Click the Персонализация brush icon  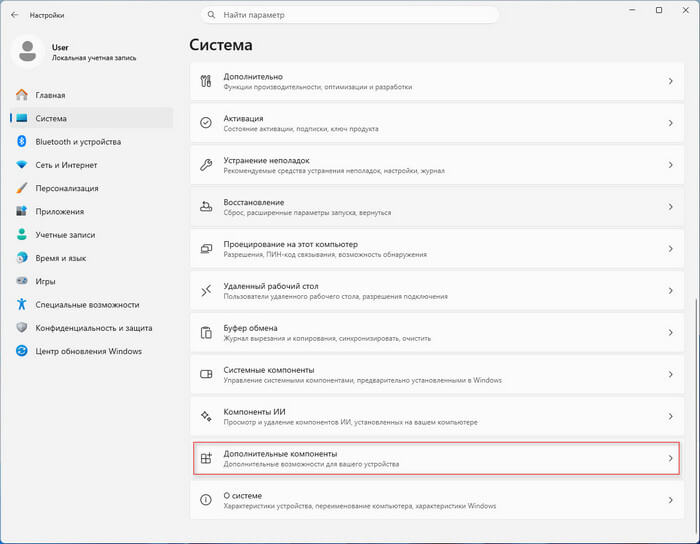(21, 188)
